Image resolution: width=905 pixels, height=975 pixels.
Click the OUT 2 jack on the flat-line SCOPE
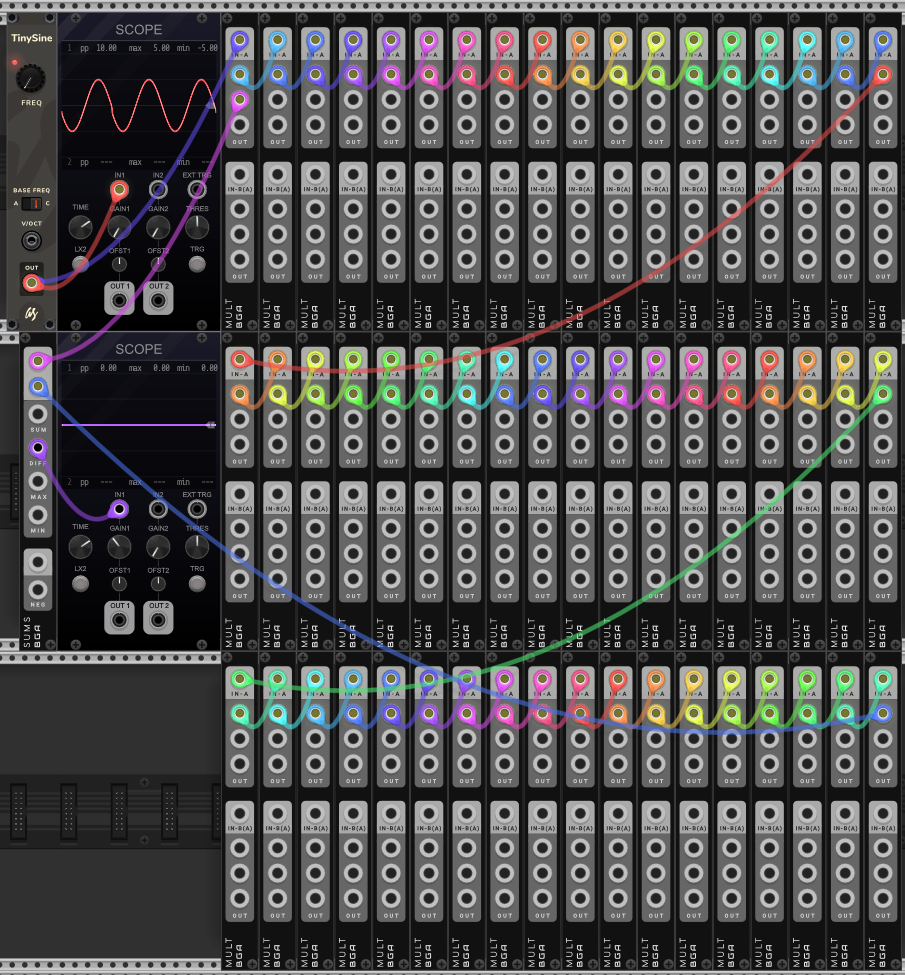158,620
